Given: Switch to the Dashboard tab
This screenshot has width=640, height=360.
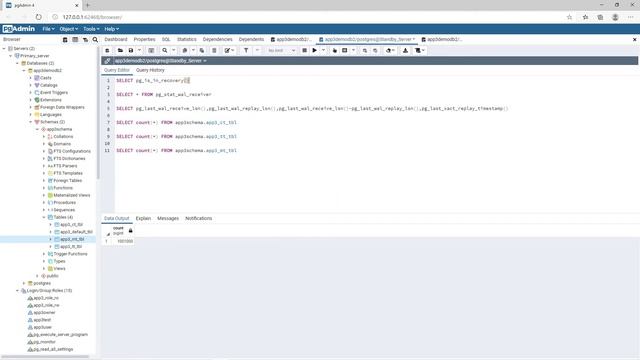Looking at the screenshot, I should [x=116, y=39].
